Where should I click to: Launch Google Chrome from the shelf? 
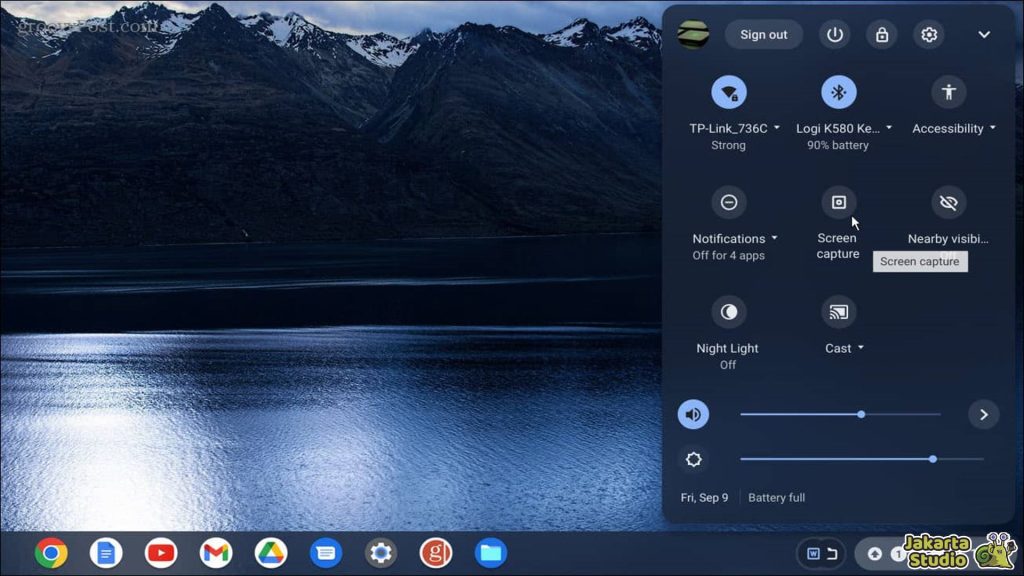point(51,552)
